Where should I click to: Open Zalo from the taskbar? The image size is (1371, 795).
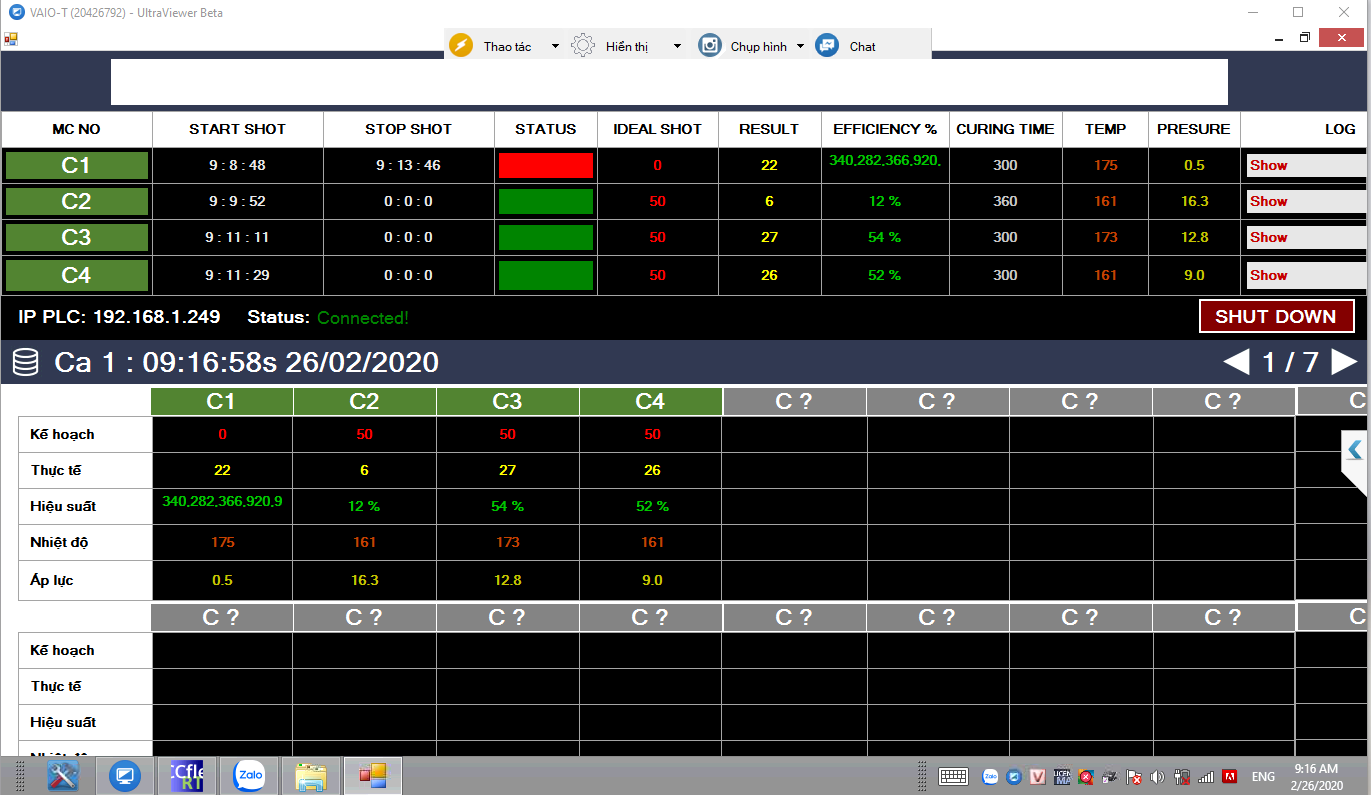point(249,775)
